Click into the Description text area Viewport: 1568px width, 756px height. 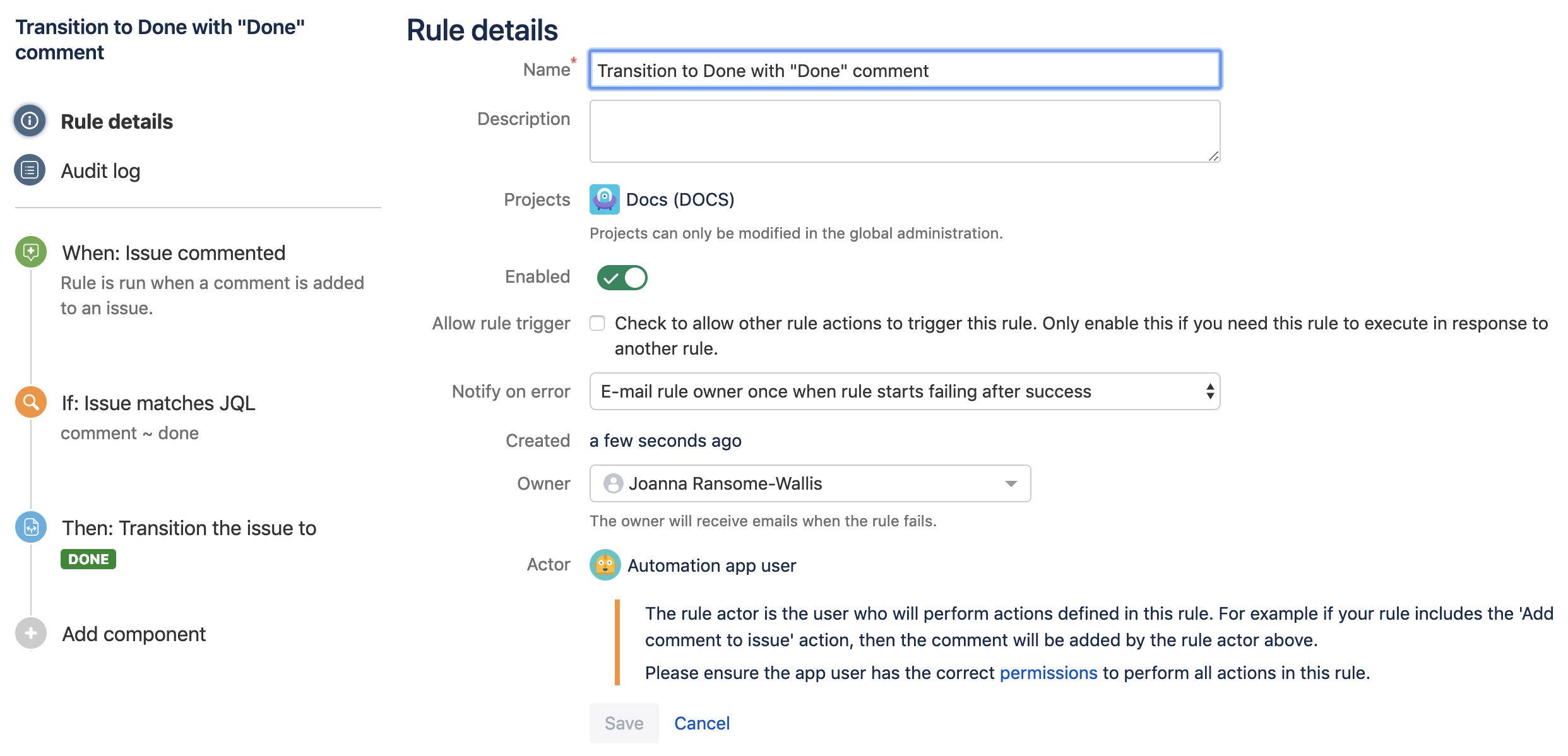tap(904, 131)
